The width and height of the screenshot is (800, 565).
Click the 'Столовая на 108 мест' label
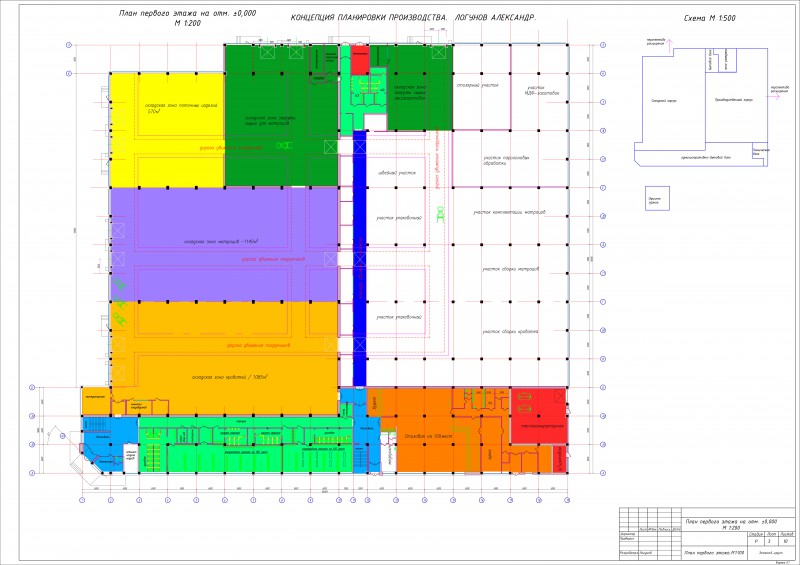coord(428,436)
